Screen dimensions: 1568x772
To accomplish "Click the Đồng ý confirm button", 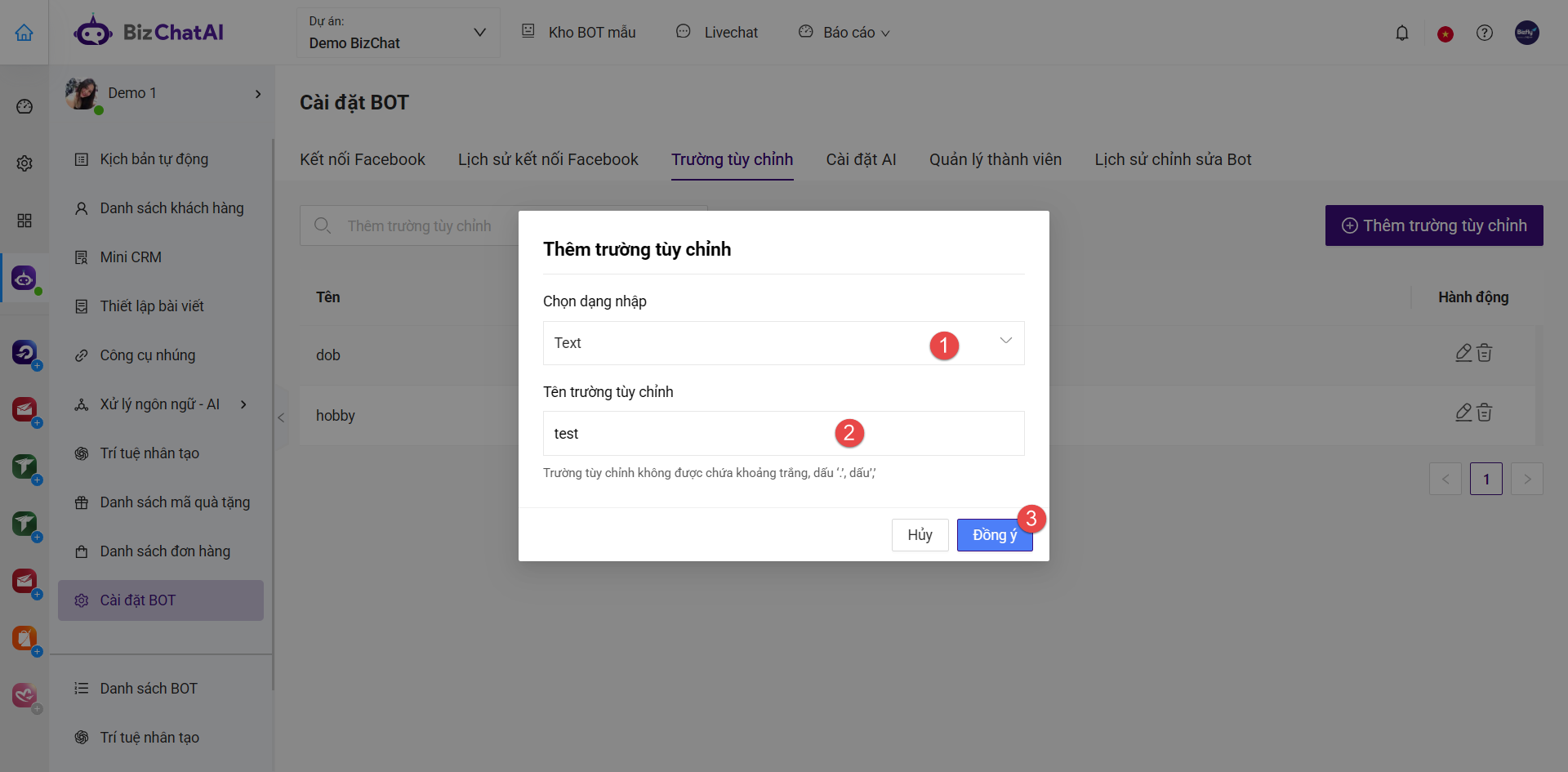I will (993, 535).
